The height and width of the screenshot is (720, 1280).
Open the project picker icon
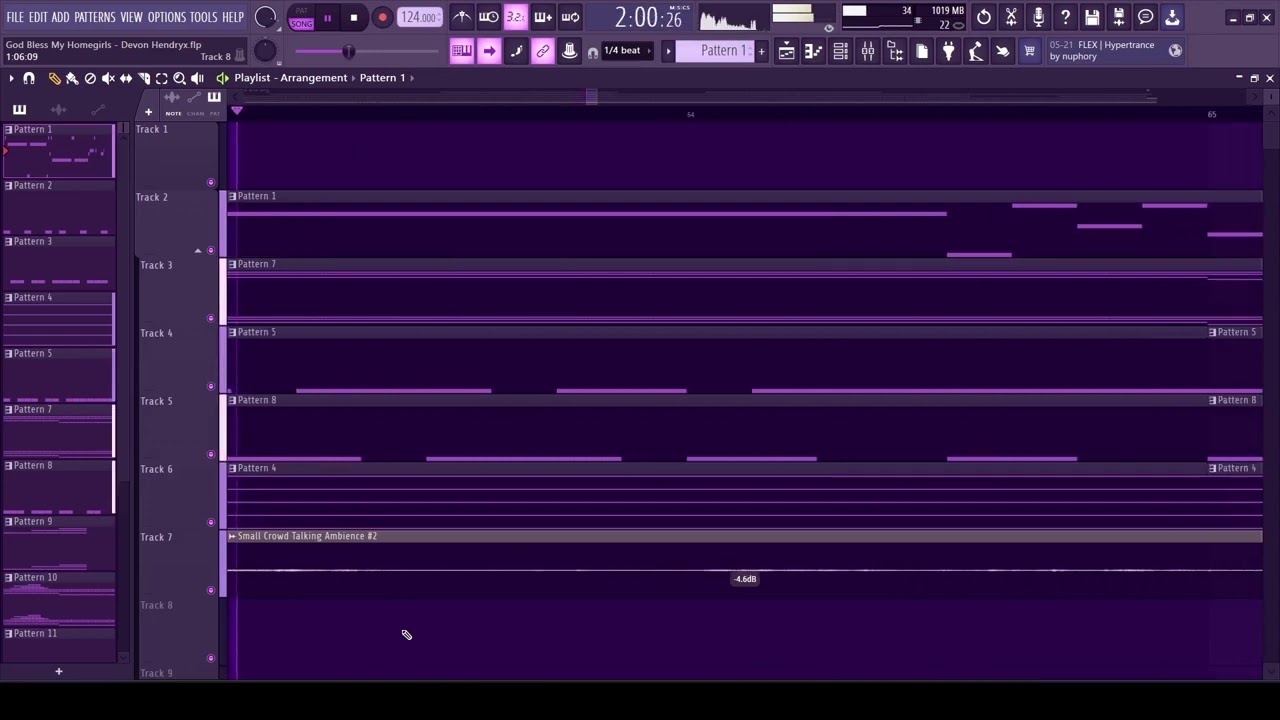(921, 51)
